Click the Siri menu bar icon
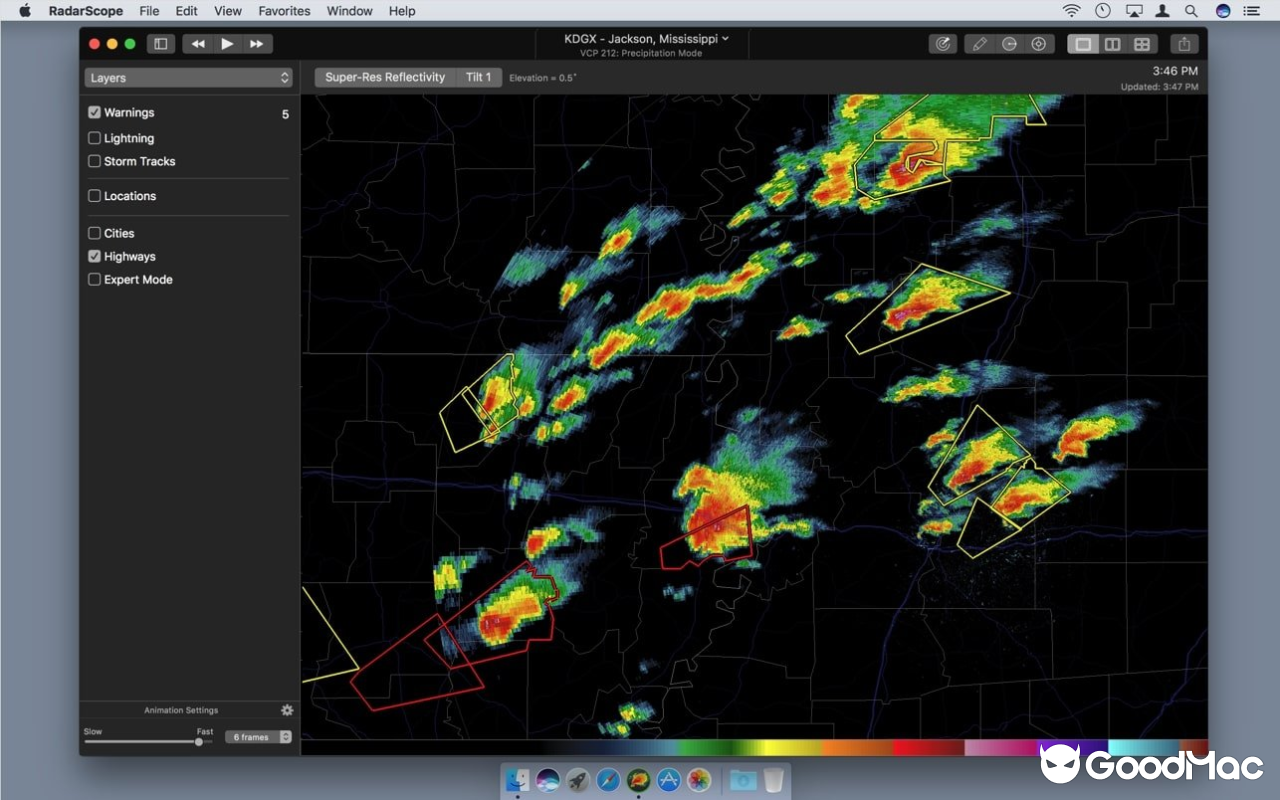Image resolution: width=1280 pixels, height=800 pixels. click(1222, 11)
